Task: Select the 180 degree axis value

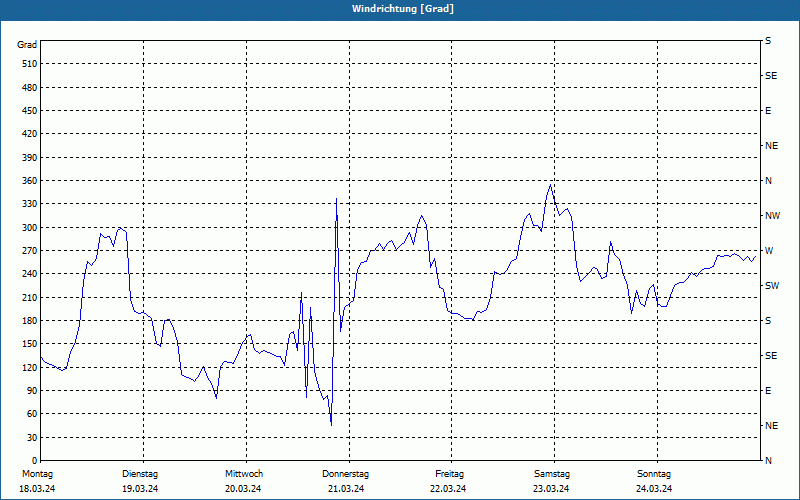Action: [x=30, y=321]
